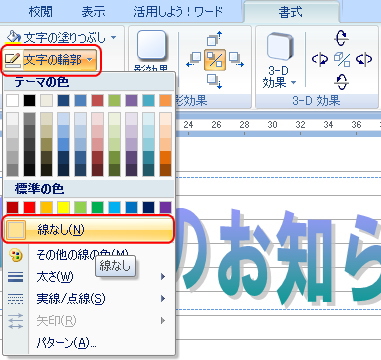Pick the dark navy theme color swatch

coord(63,100)
